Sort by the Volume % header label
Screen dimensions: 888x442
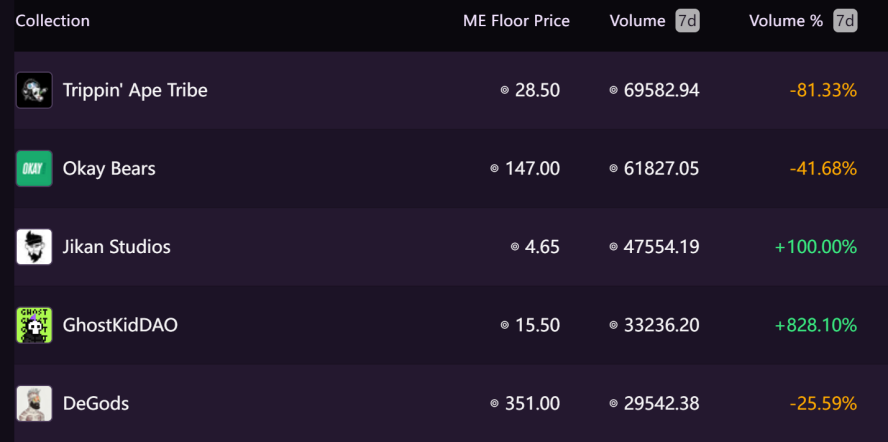tap(785, 21)
